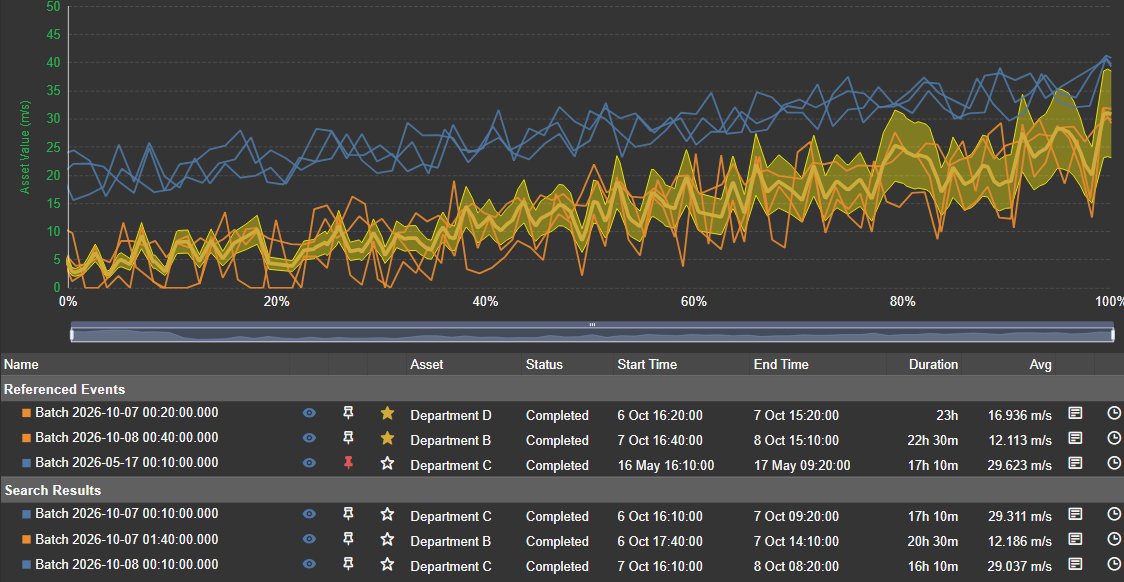The width and height of the screenshot is (1124, 582).
Task: Toggle eye icon for Batch 2026-05-17 00:10:00.000
Action: [309, 463]
